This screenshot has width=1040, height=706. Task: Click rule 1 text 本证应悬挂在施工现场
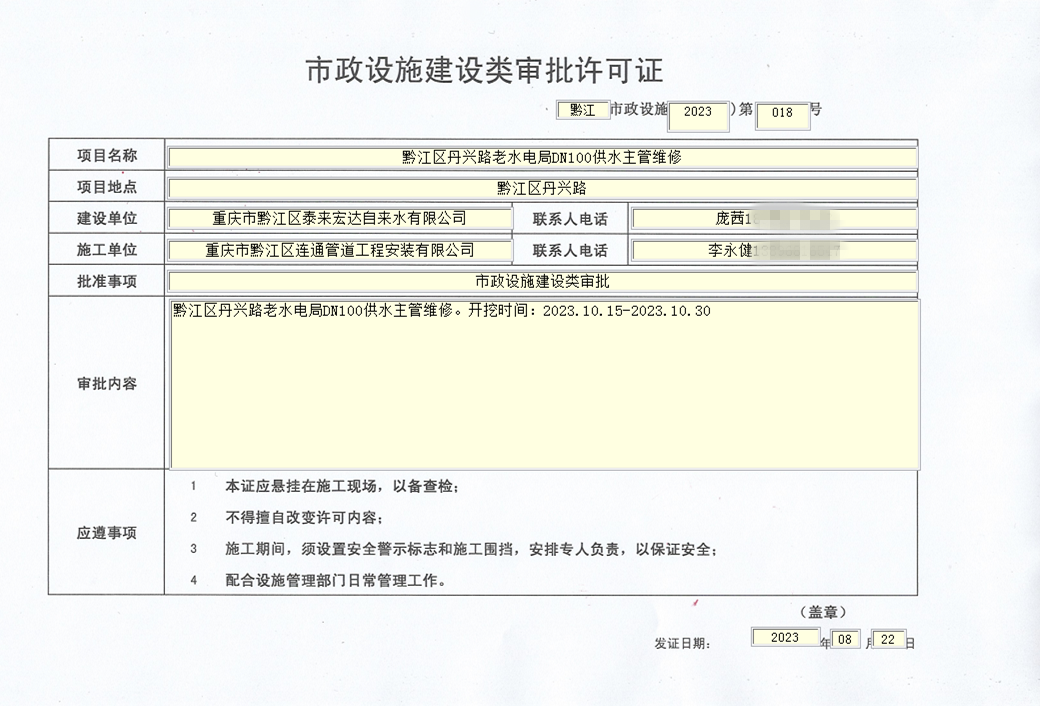click(x=342, y=486)
